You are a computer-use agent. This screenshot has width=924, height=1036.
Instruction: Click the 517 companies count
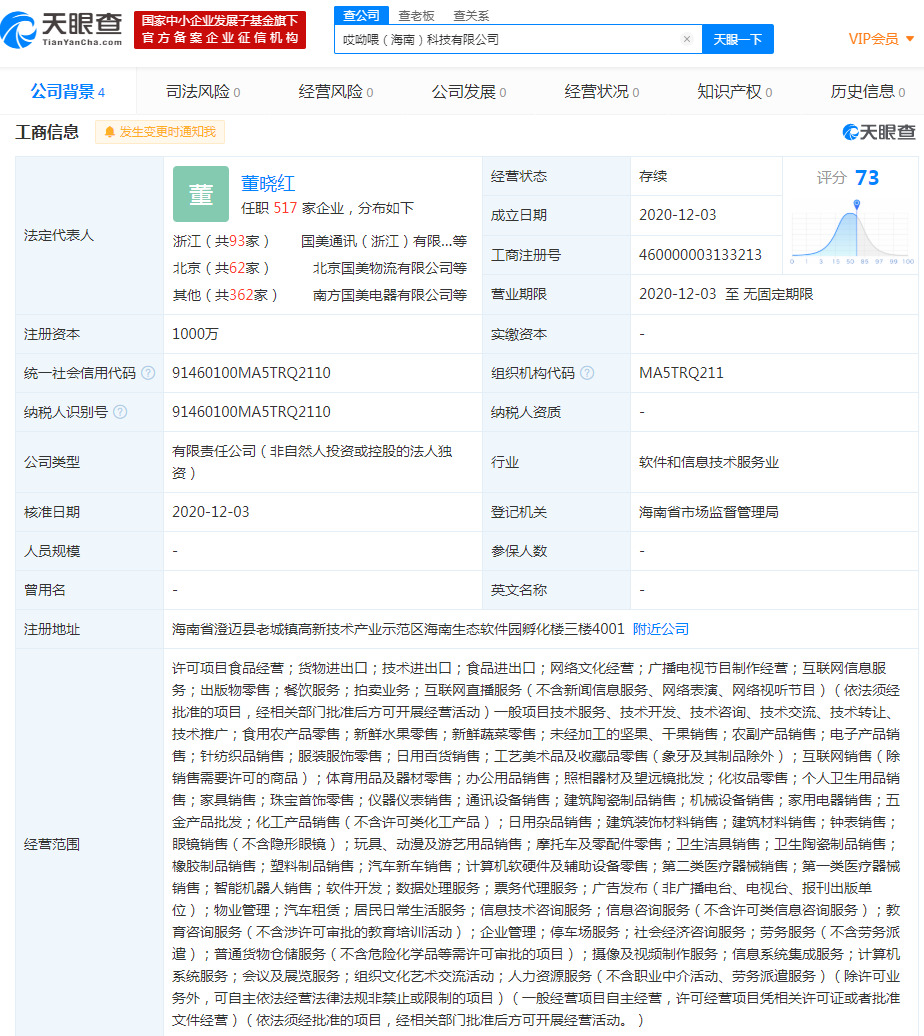click(x=285, y=208)
